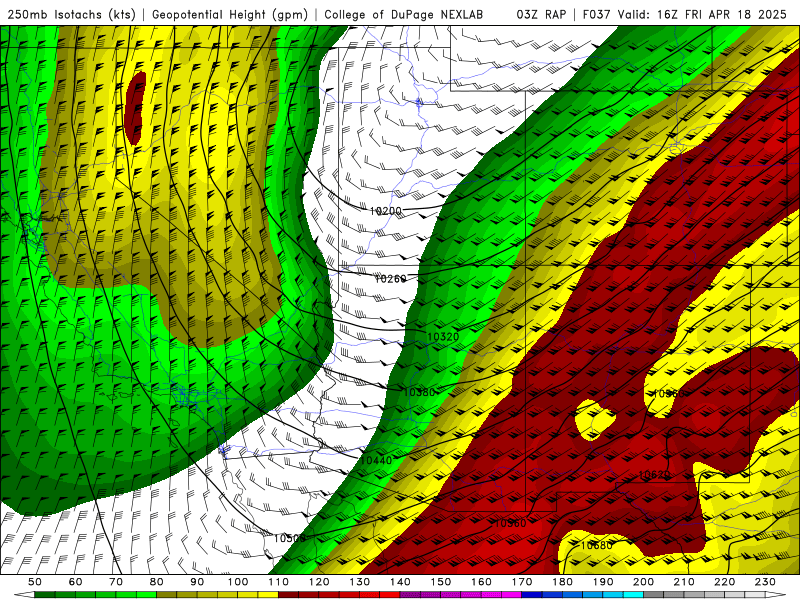Click the 10200 height contour label

(x=385, y=211)
